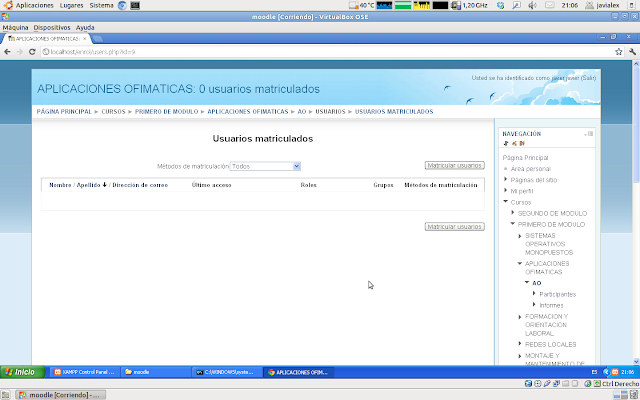Bookmark page with the star icon
Image resolution: width=640 pixels, height=400 pixels.
click(x=618, y=52)
